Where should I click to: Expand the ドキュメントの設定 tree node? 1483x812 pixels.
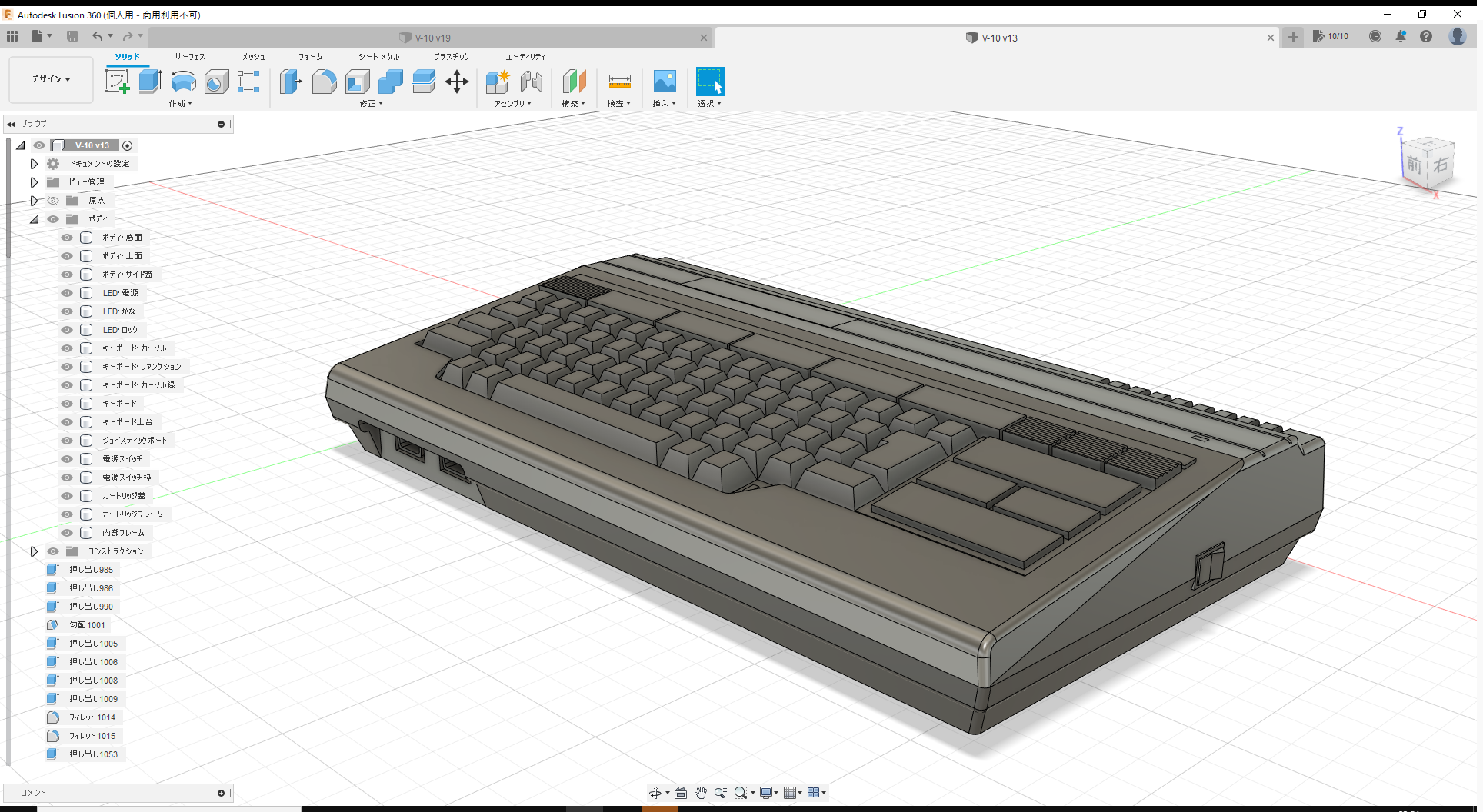[34, 163]
